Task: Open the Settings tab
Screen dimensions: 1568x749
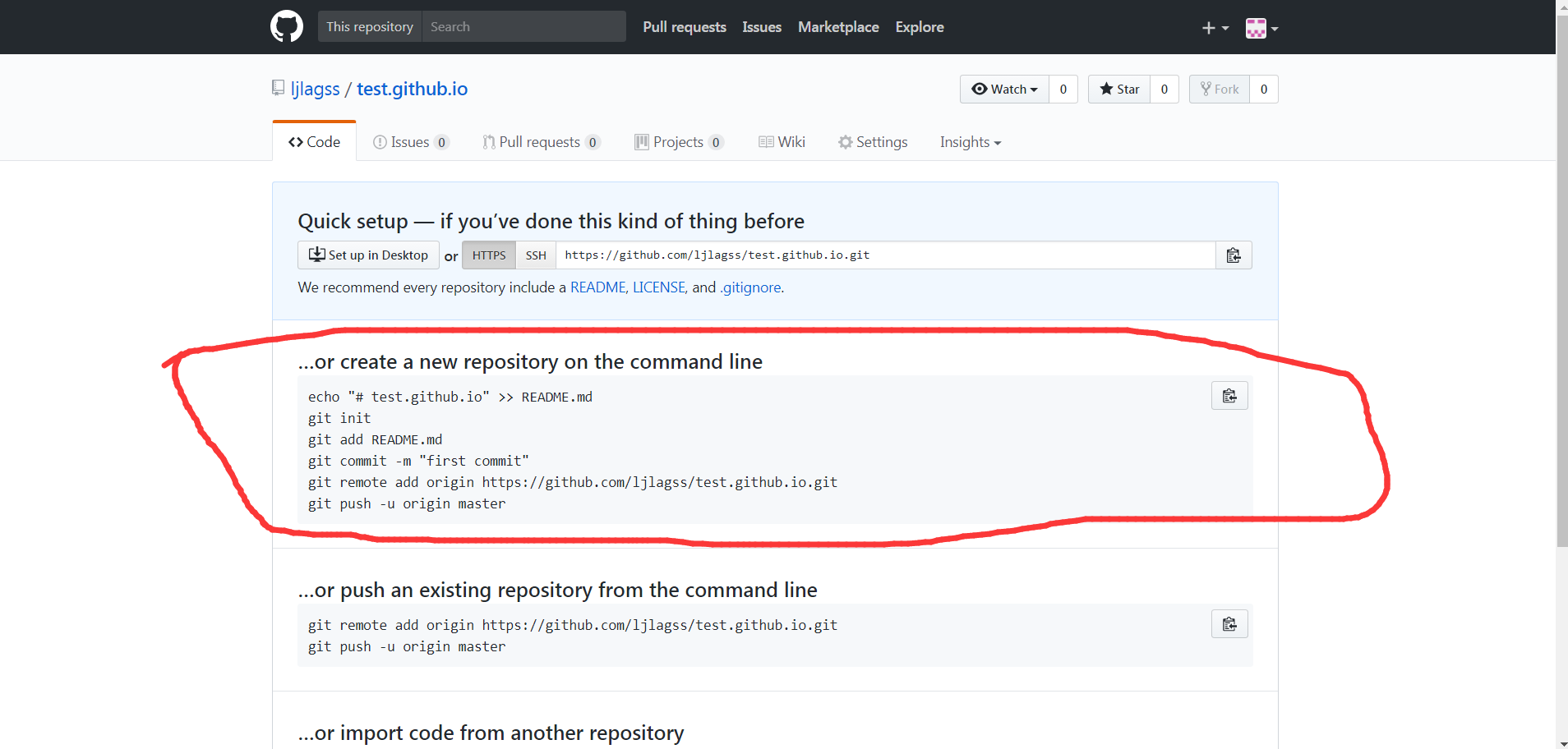Action: 873,142
